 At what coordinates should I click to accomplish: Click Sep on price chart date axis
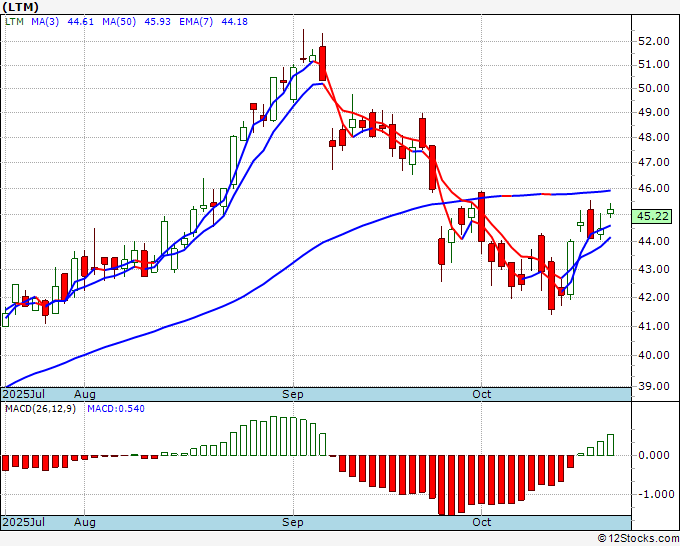click(x=293, y=394)
